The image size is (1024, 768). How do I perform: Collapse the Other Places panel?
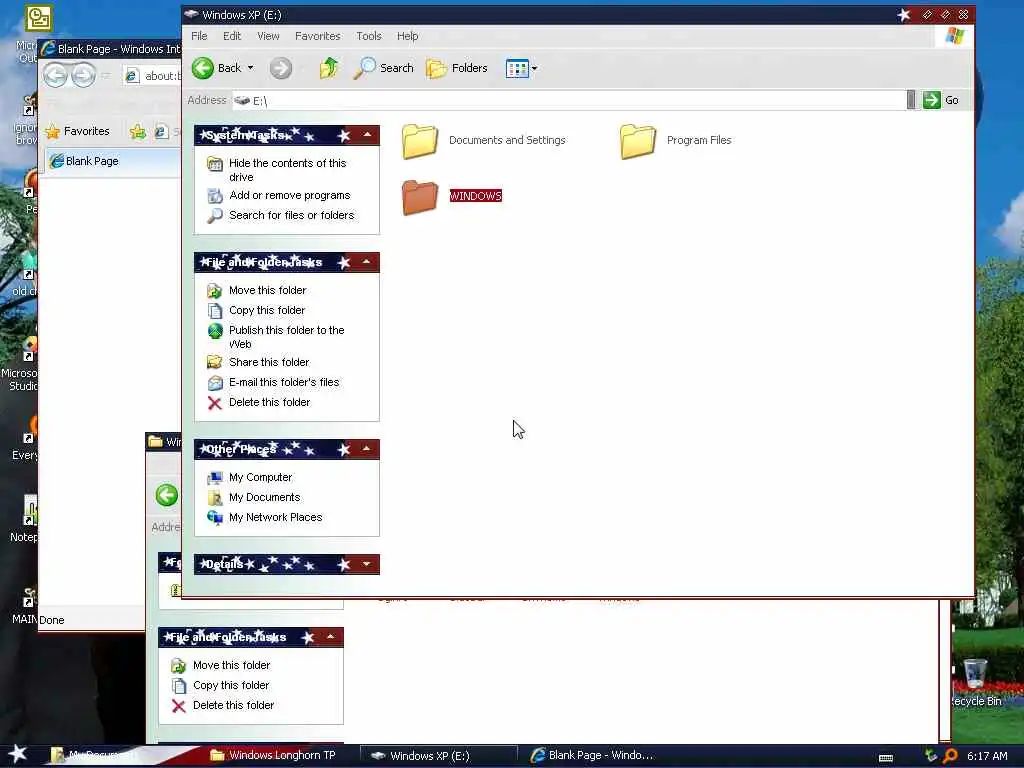[x=366, y=449]
